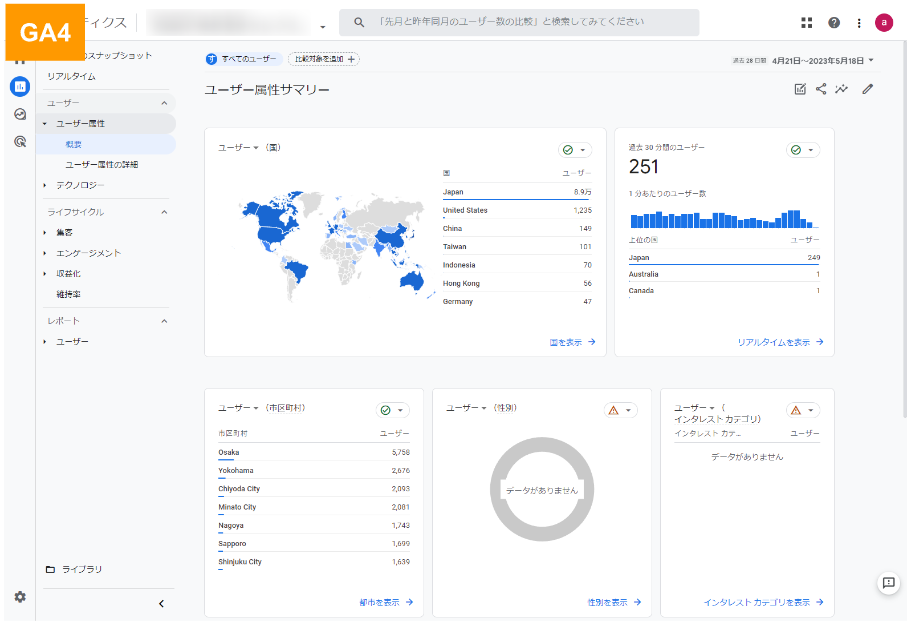
Task: Click the library folder icon
Action: coord(51,569)
